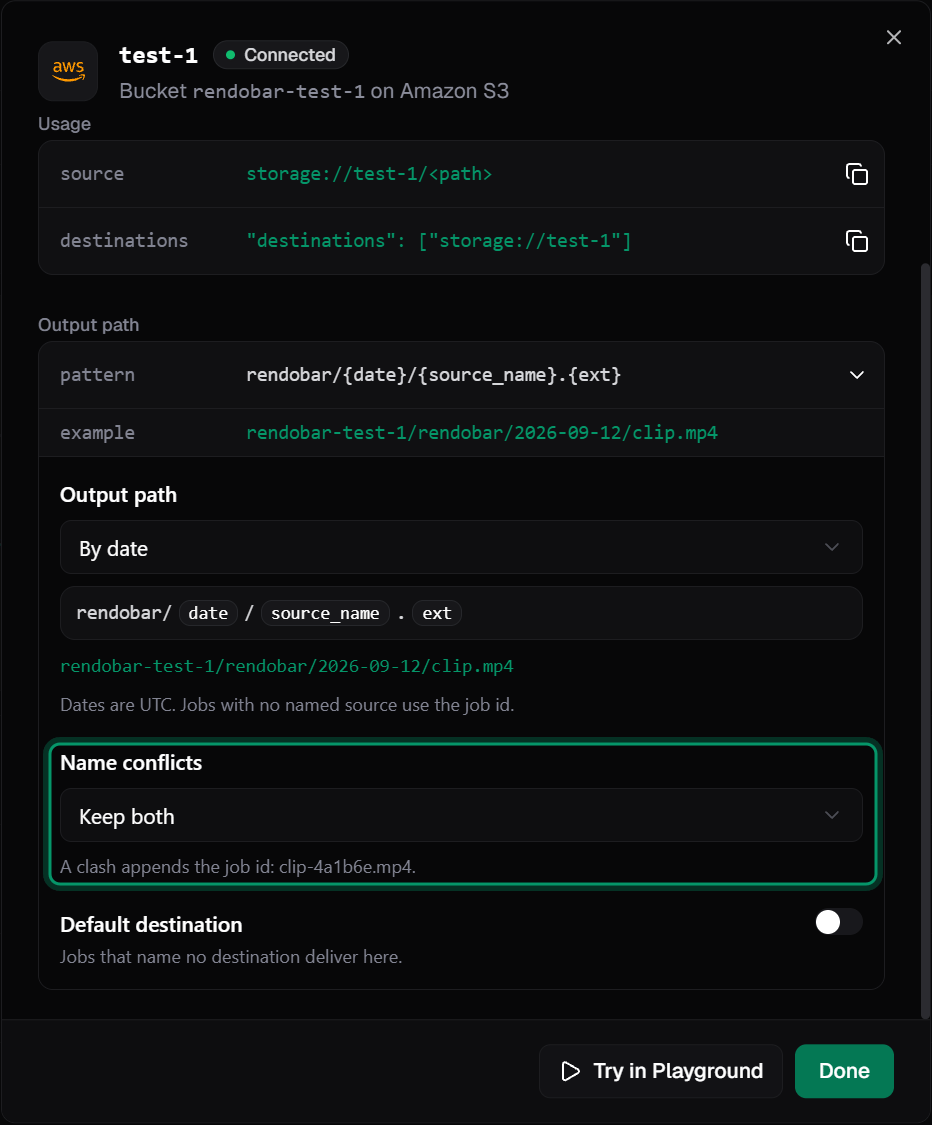Click the test-1 title text
932x1125 pixels.
point(159,55)
